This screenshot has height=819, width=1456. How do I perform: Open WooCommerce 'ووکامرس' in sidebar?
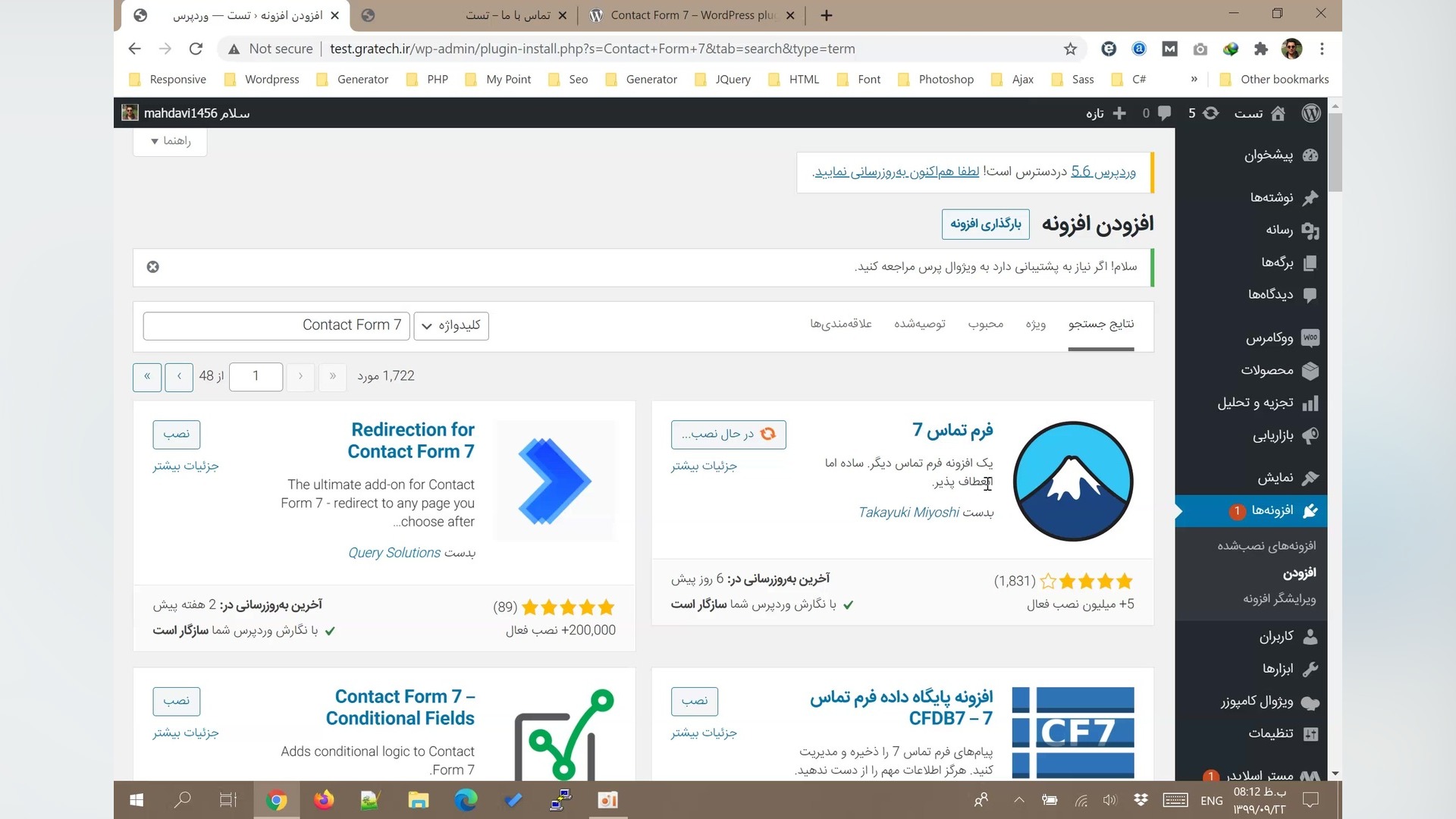click(x=1282, y=337)
